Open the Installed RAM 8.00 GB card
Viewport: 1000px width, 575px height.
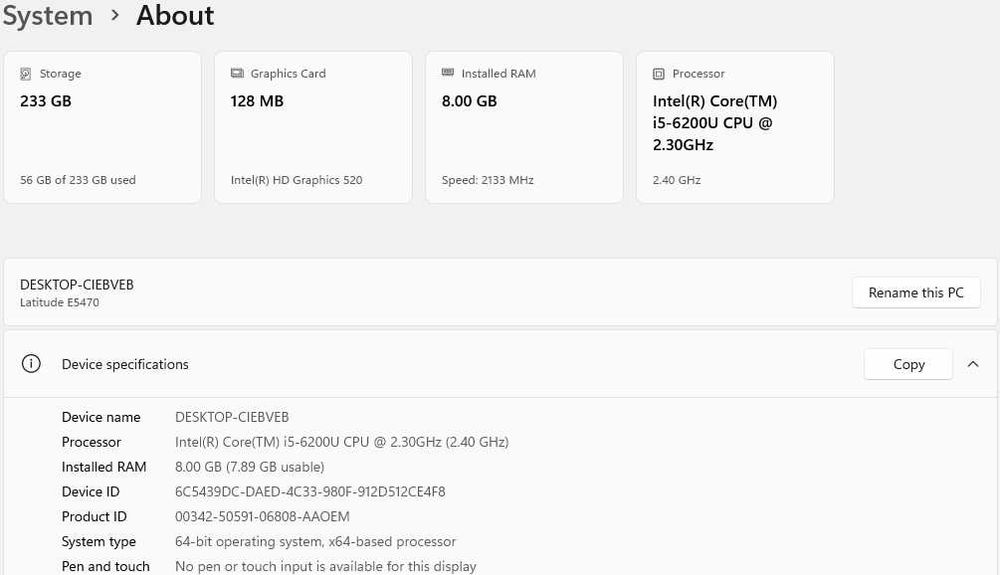524,128
